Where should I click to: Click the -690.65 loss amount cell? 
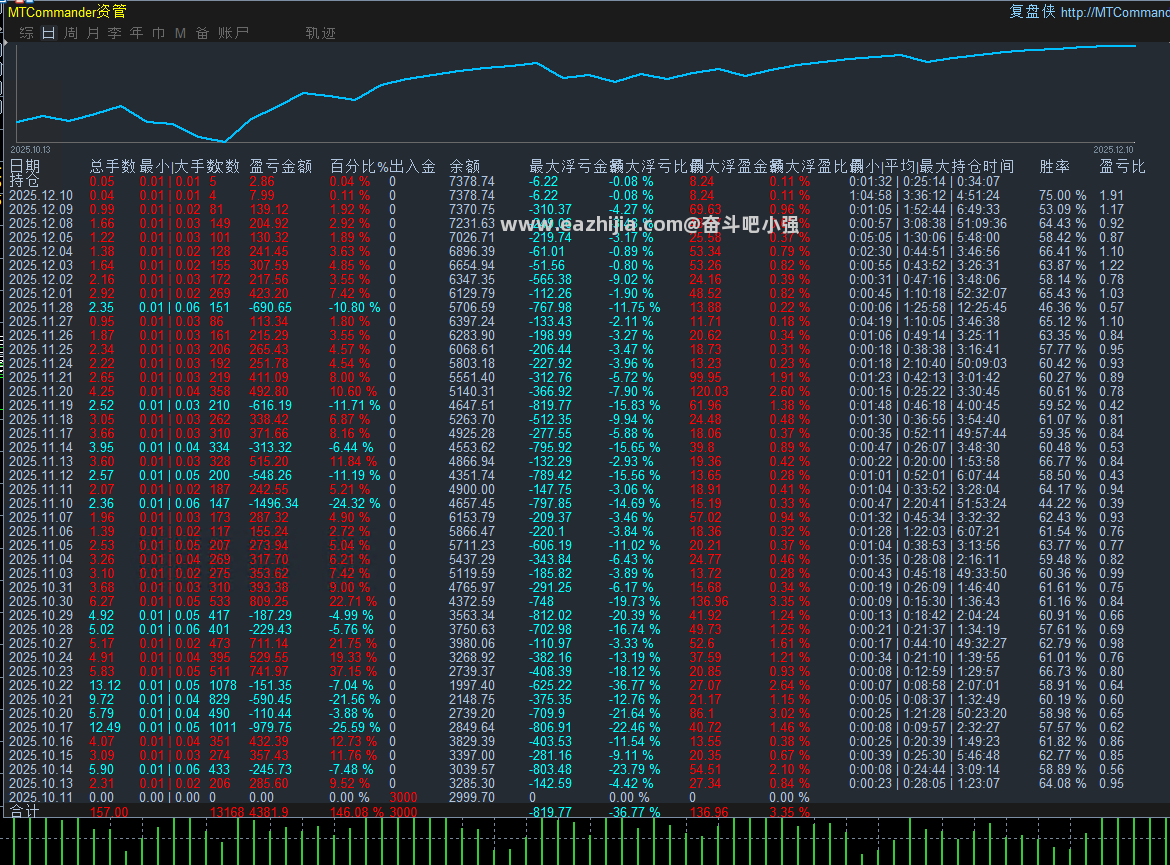(271, 307)
